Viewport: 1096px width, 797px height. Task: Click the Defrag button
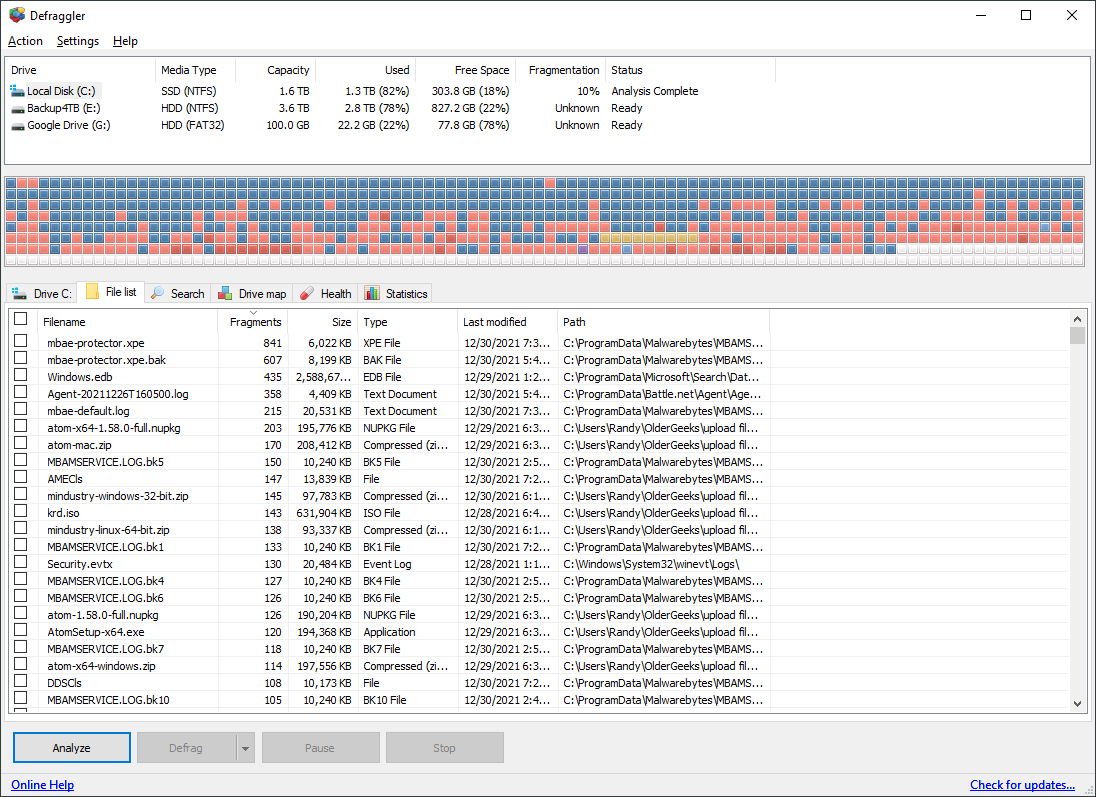(x=187, y=748)
